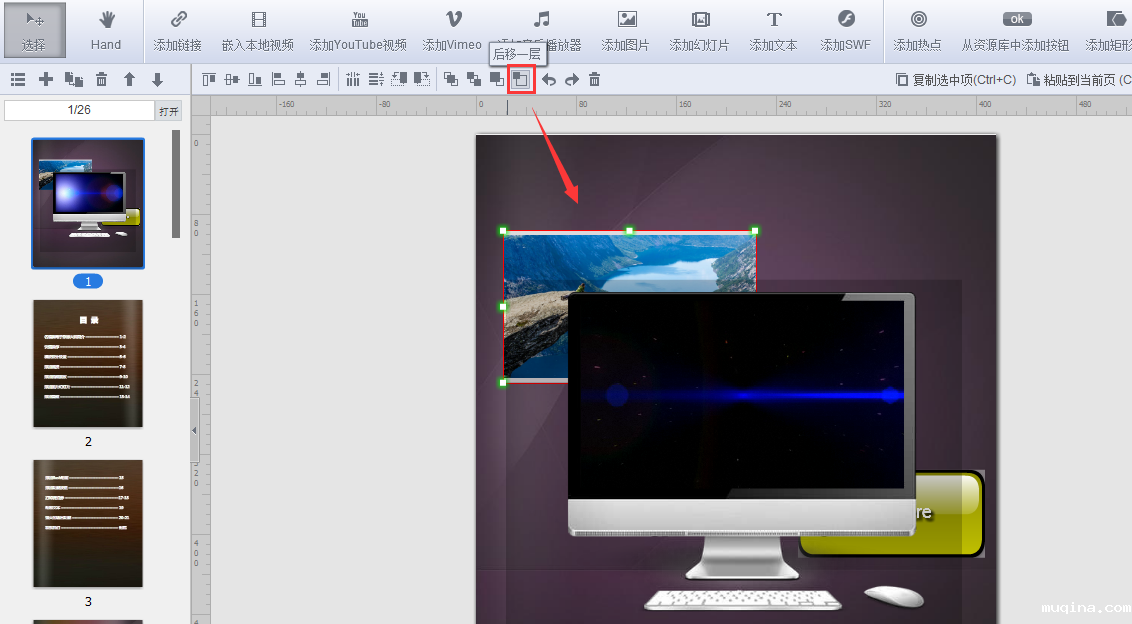The image size is (1132, 624).
Task: Click the 添加链接 (add link) tool
Action: tap(177, 30)
